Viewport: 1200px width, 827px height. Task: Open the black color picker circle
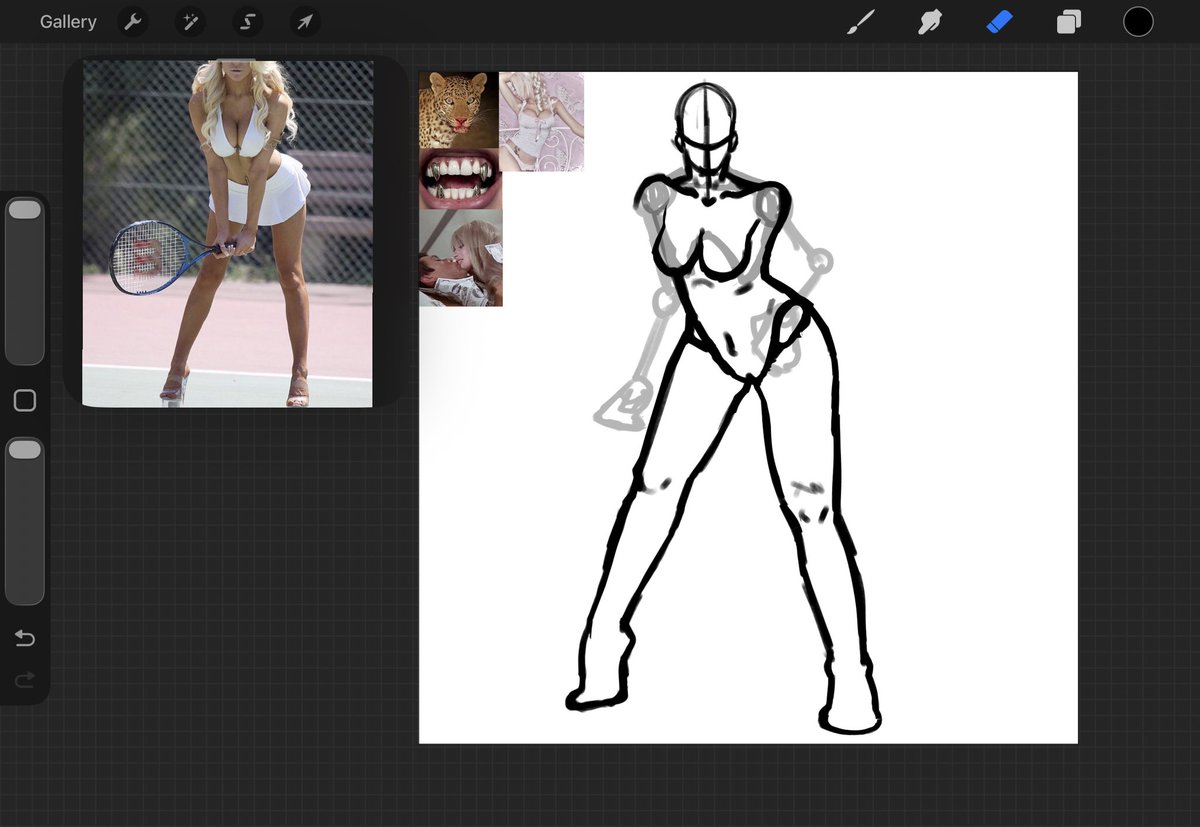pyautogui.click(x=1138, y=22)
